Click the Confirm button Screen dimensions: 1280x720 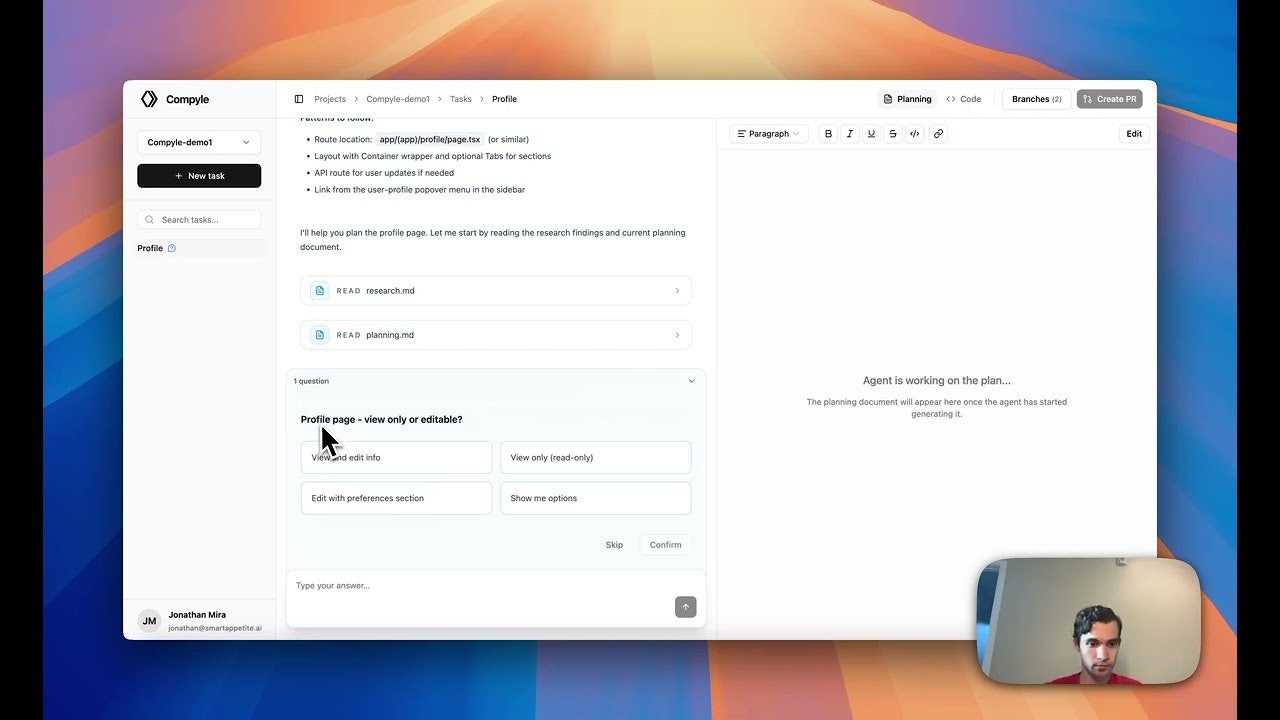665,545
